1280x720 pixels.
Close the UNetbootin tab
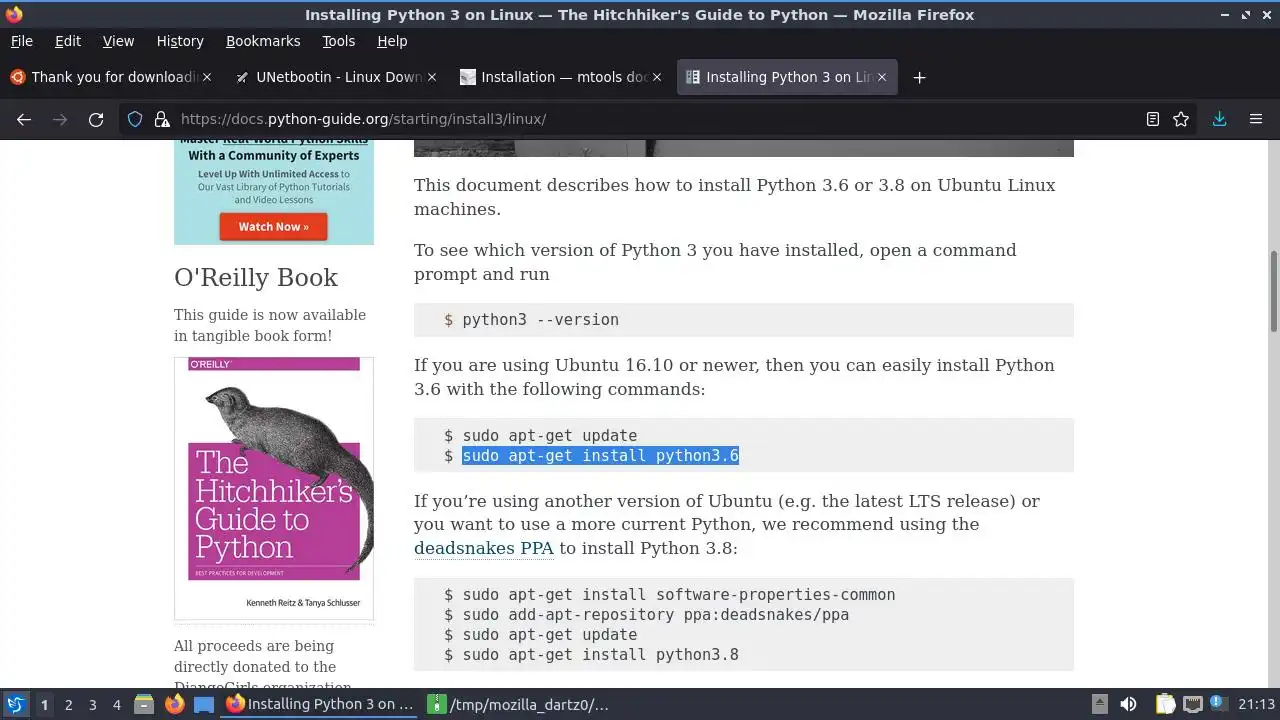tap(432, 77)
